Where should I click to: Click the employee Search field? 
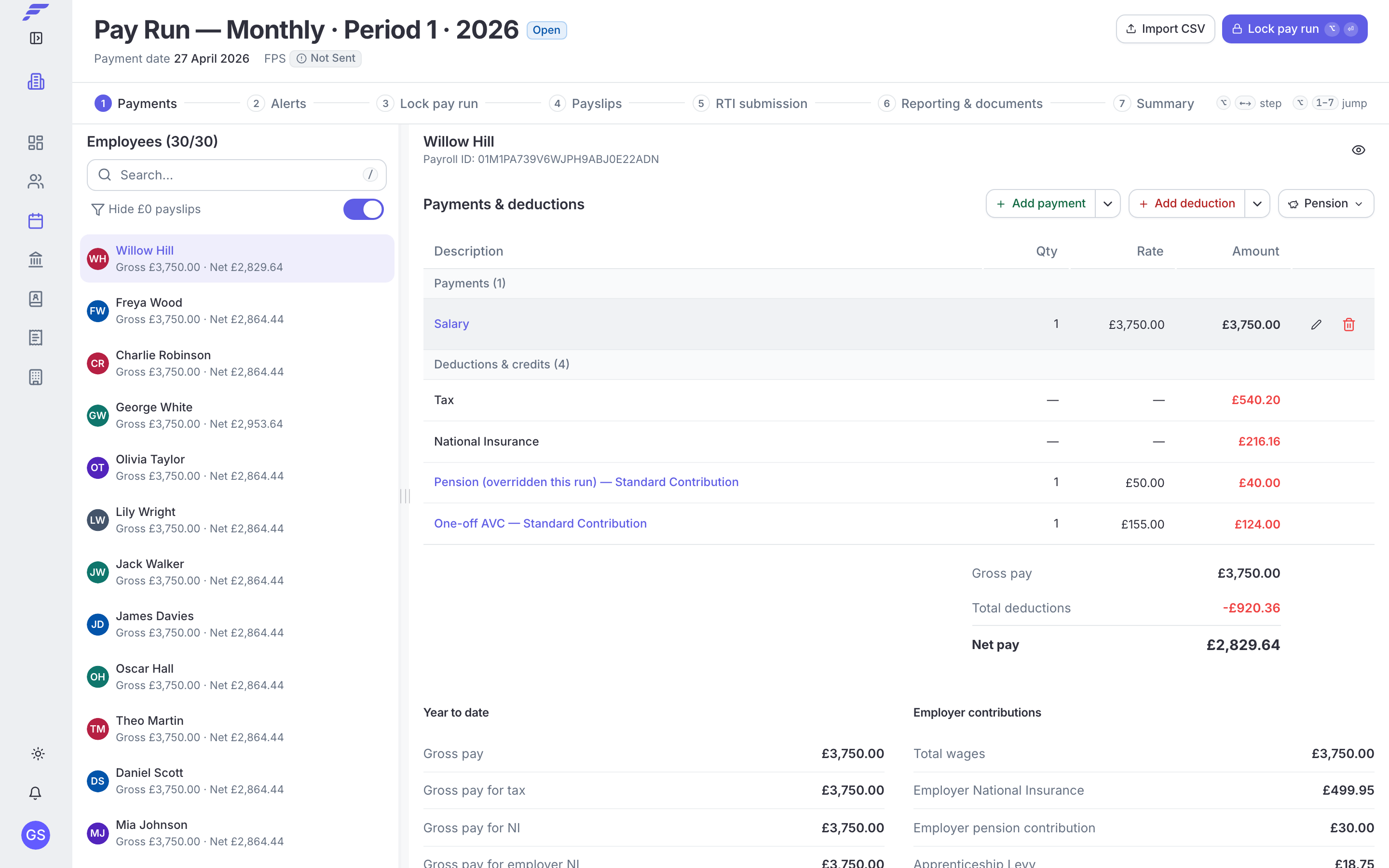point(236,175)
